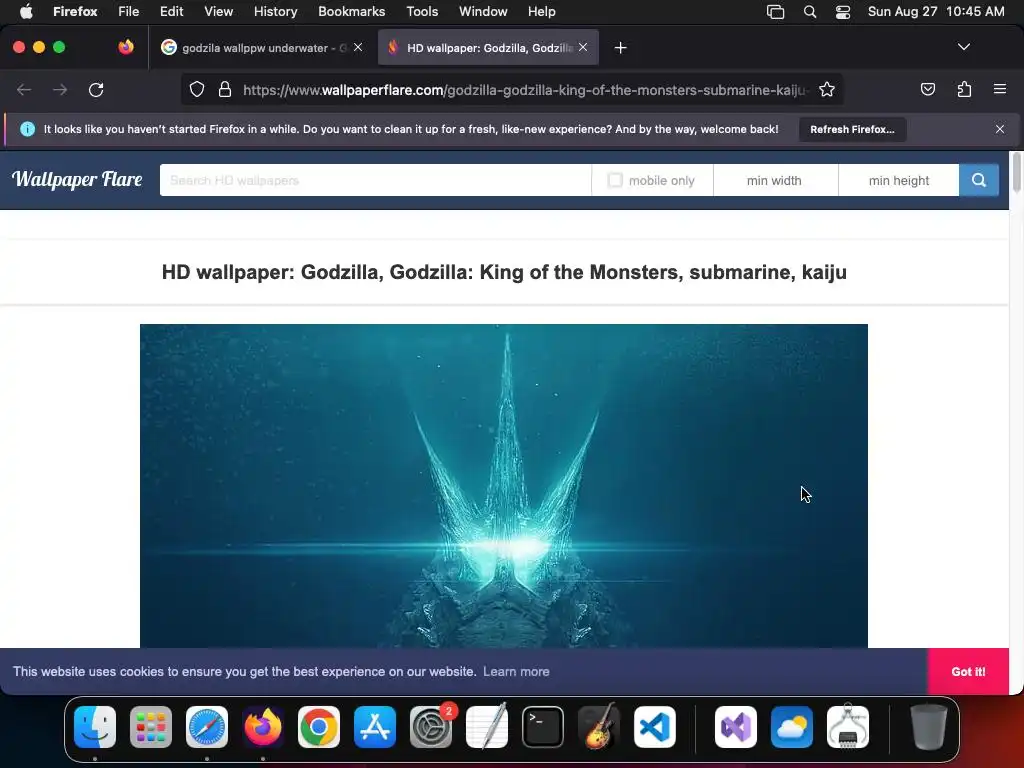Reload the page with the refresh icon
Image resolution: width=1024 pixels, height=768 pixels.
coord(96,89)
